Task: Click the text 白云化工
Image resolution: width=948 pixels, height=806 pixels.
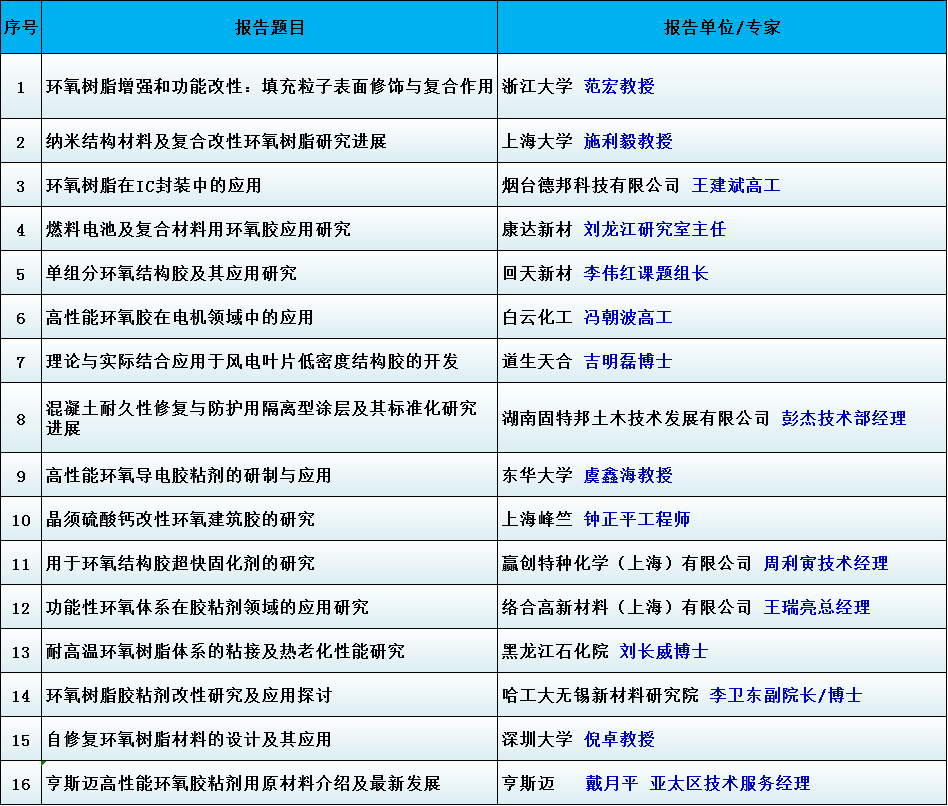Action: pos(537,318)
